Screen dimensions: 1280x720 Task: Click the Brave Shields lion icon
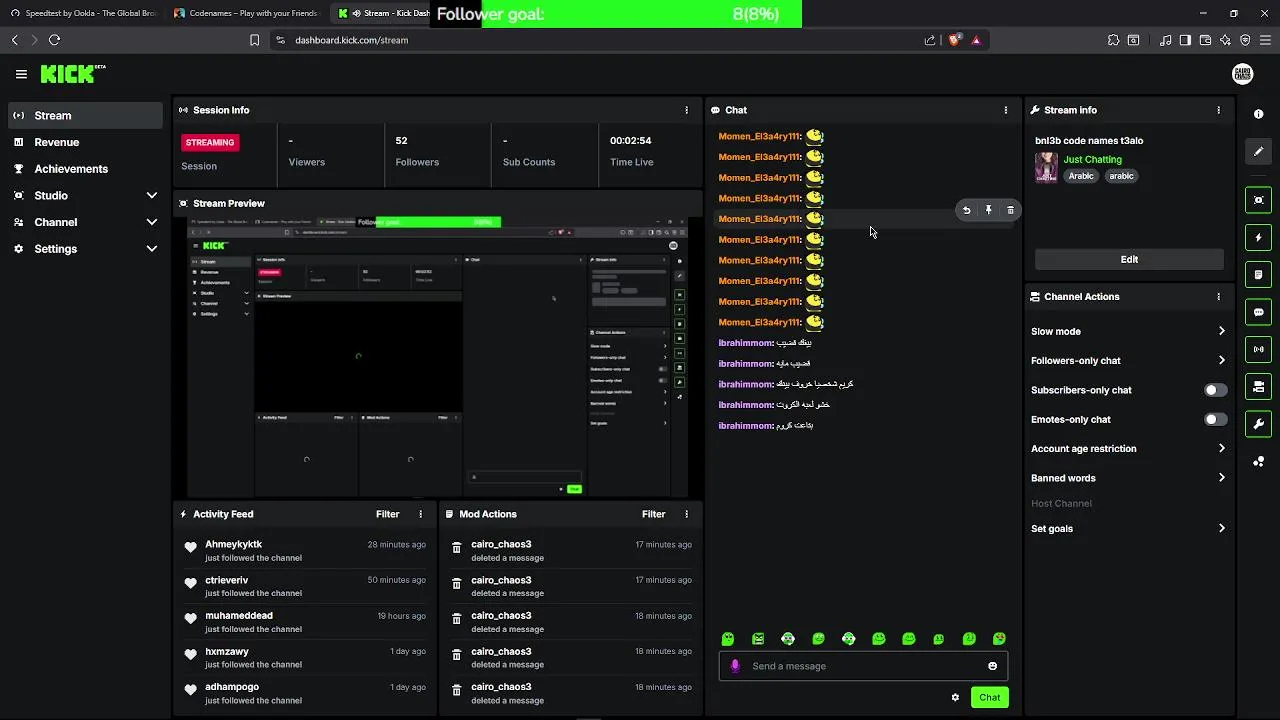coord(955,40)
